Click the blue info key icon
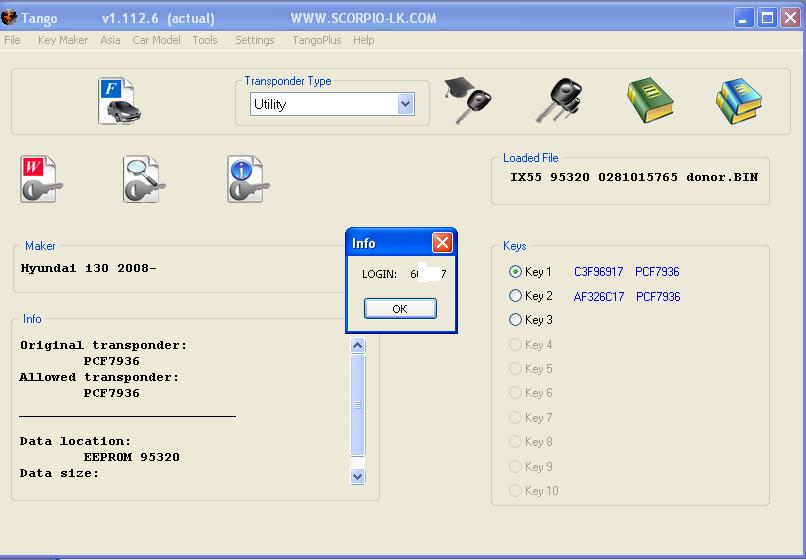Viewport: 806px width, 560px height. [248, 179]
